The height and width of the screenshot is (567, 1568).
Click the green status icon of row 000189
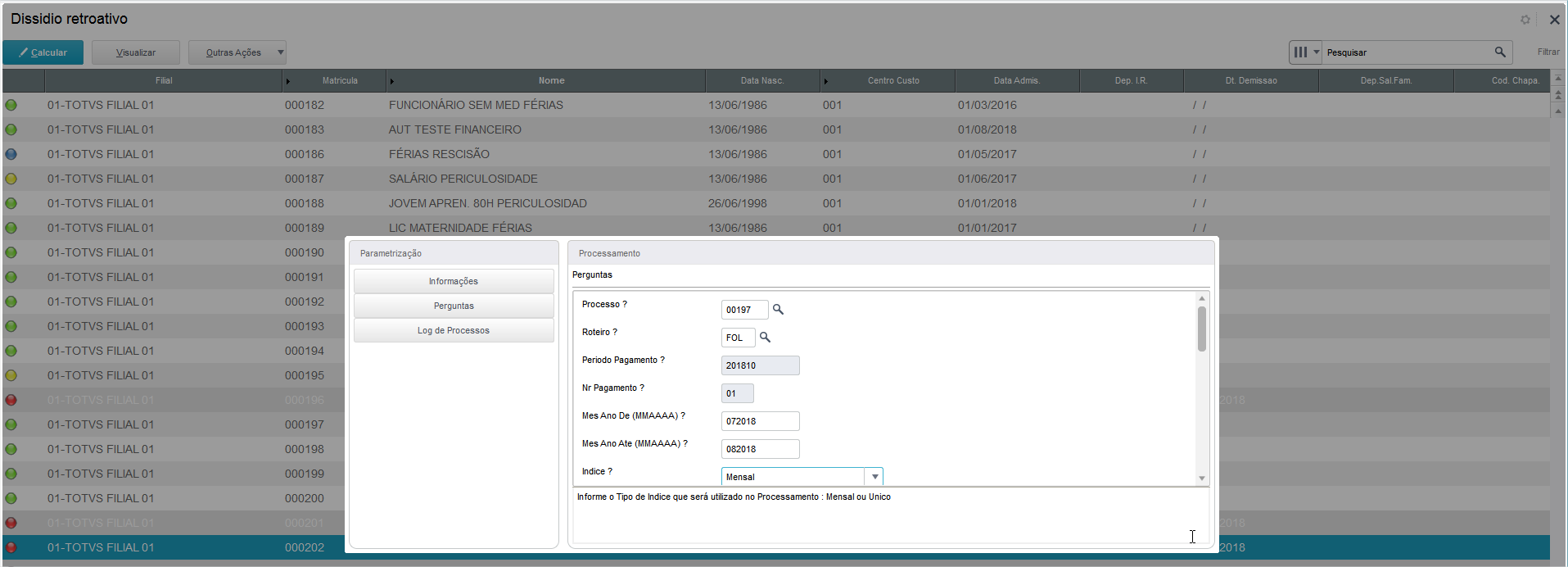pyautogui.click(x=11, y=228)
